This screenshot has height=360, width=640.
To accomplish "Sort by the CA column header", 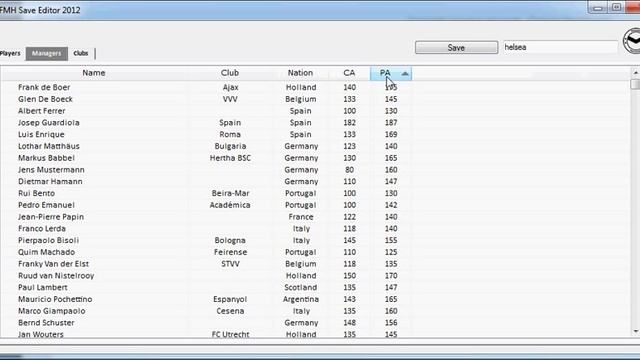I will [x=349, y=73].
